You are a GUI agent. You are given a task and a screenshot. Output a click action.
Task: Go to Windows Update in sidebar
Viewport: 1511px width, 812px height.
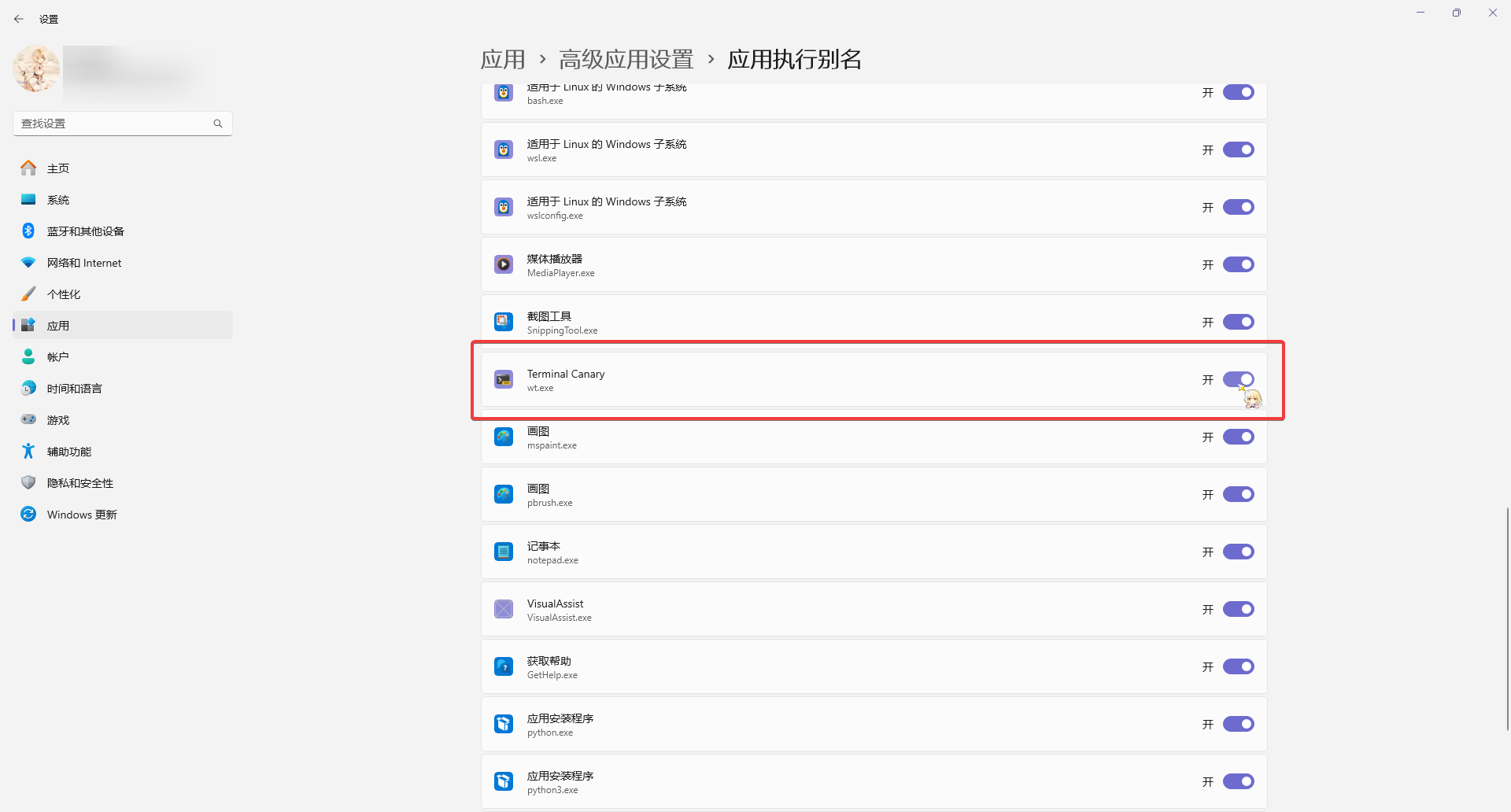(x=82, y=515)
